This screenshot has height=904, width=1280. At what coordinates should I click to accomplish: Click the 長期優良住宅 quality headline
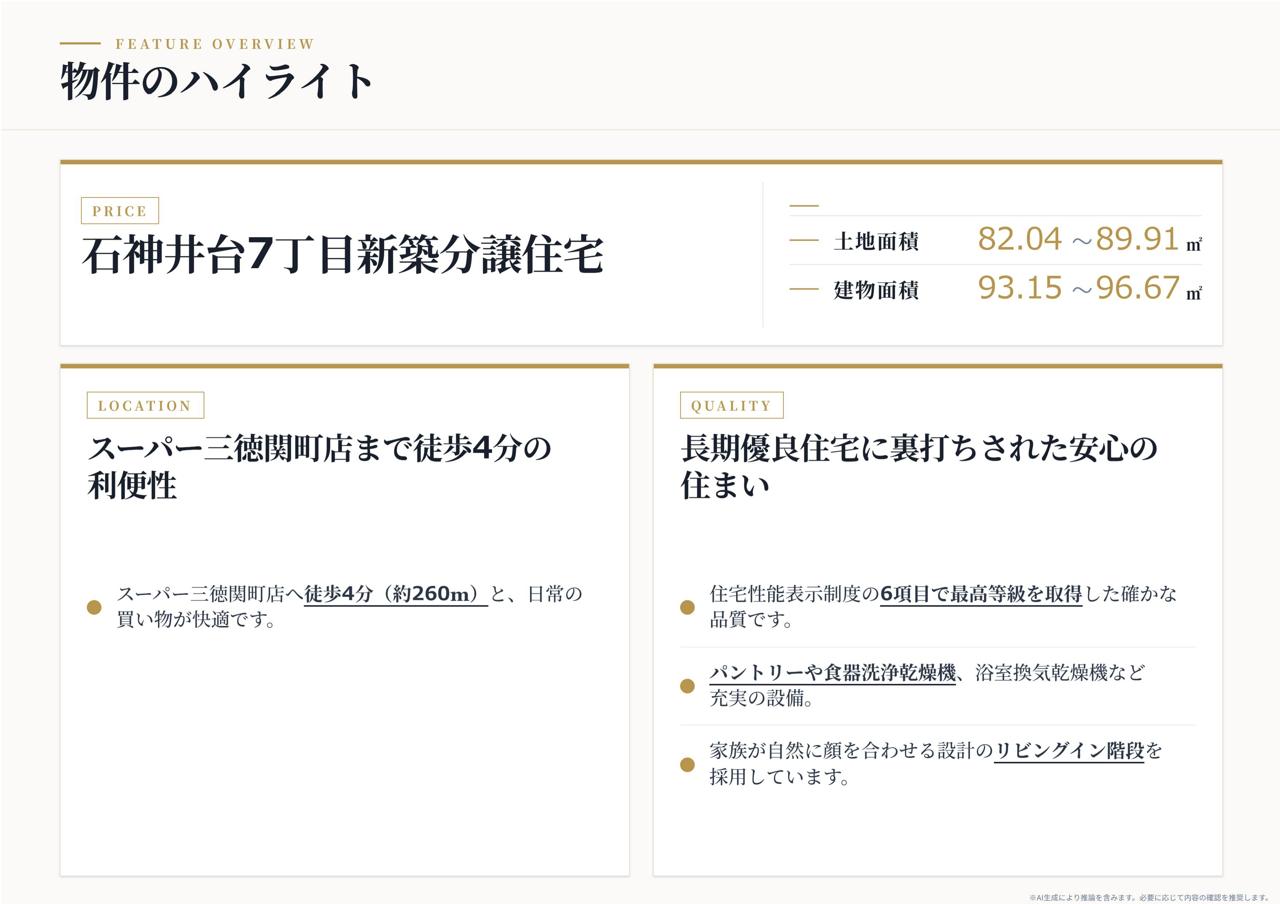click(x=919, y=467)
